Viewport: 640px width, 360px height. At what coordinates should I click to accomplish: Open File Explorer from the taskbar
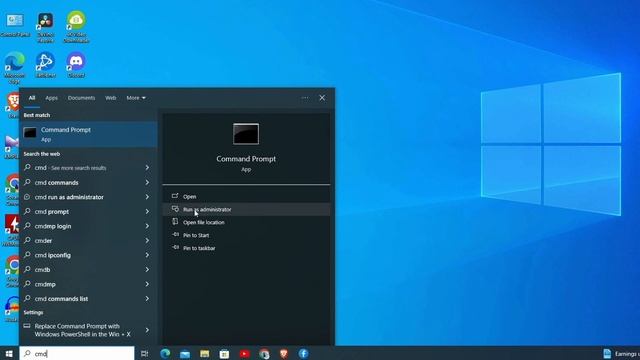[x=204, y=353]
